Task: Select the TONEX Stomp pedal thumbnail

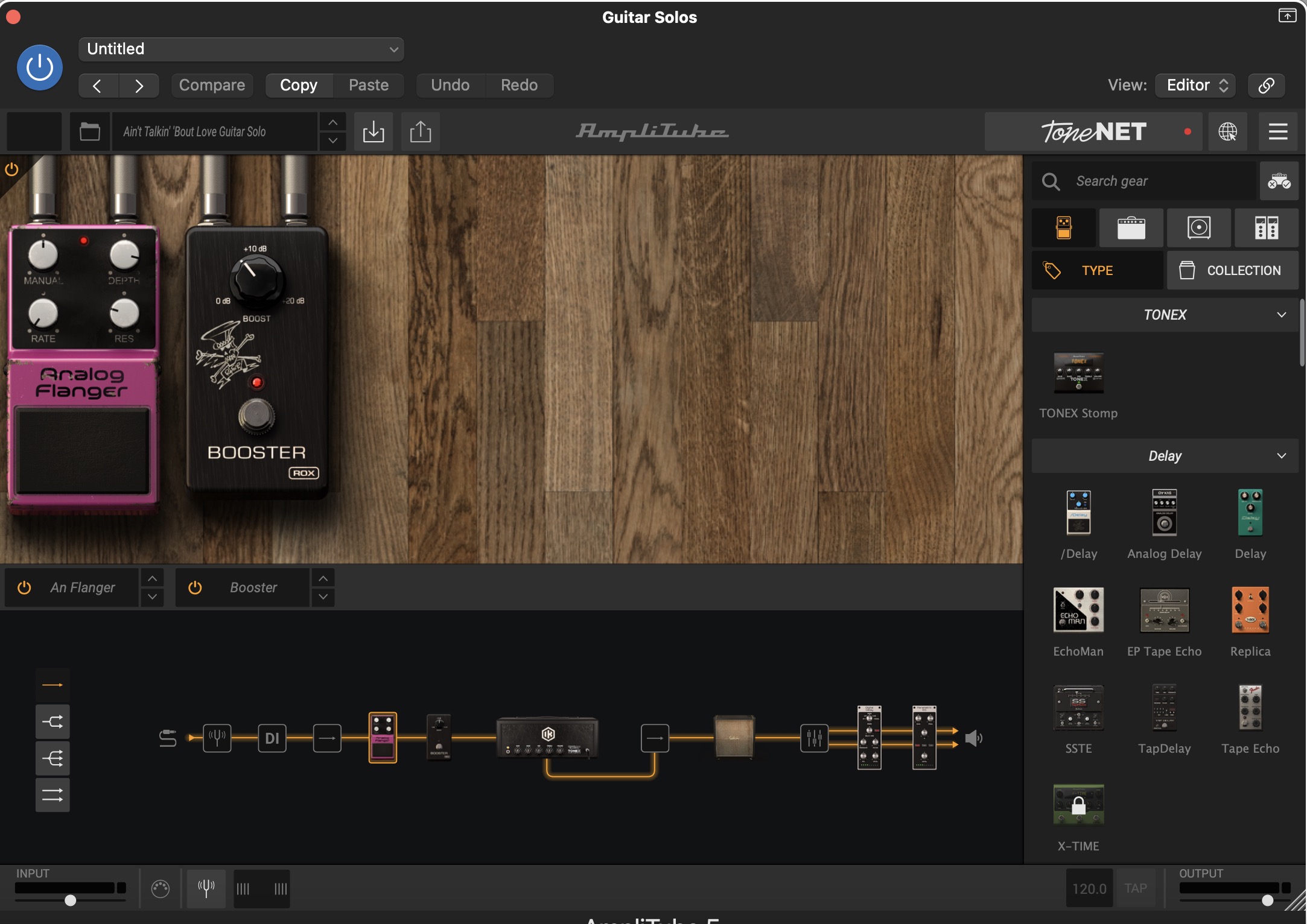Action: [x=1078, y=373]
